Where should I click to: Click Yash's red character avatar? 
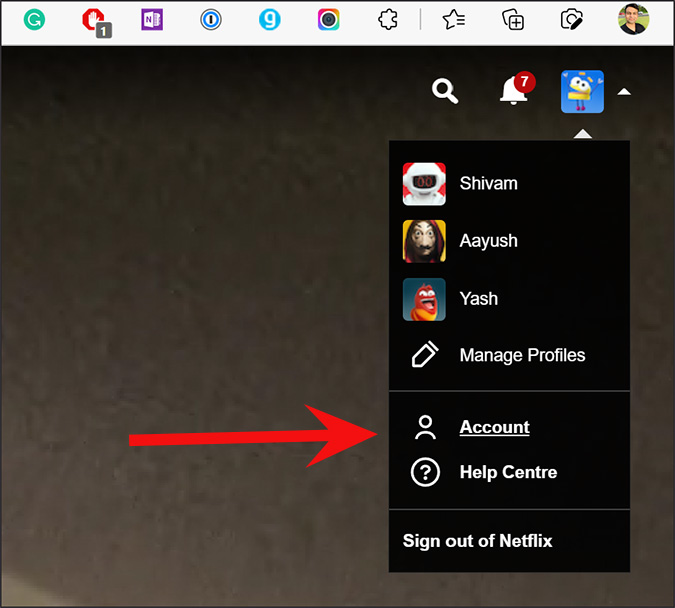point(424,299)
